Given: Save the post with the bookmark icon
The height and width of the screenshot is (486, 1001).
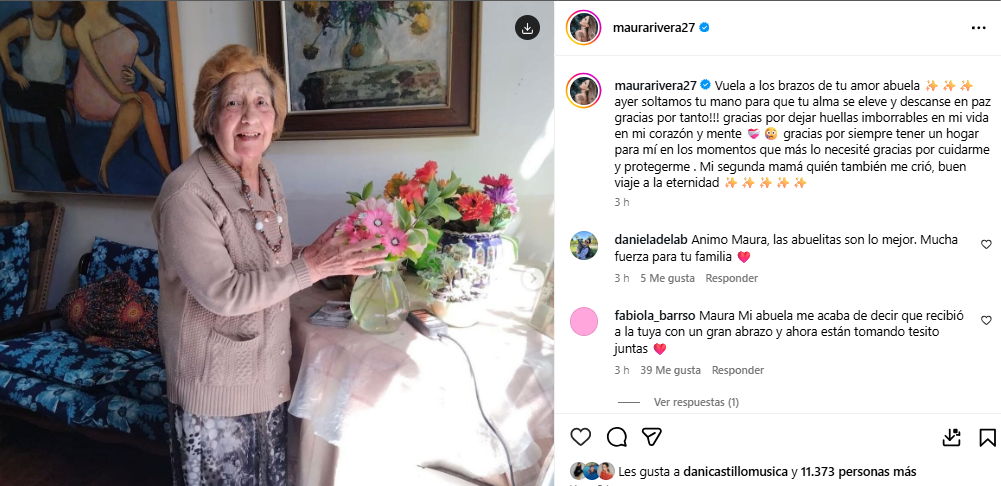Looking at the screenshot, I should point(987,437).
